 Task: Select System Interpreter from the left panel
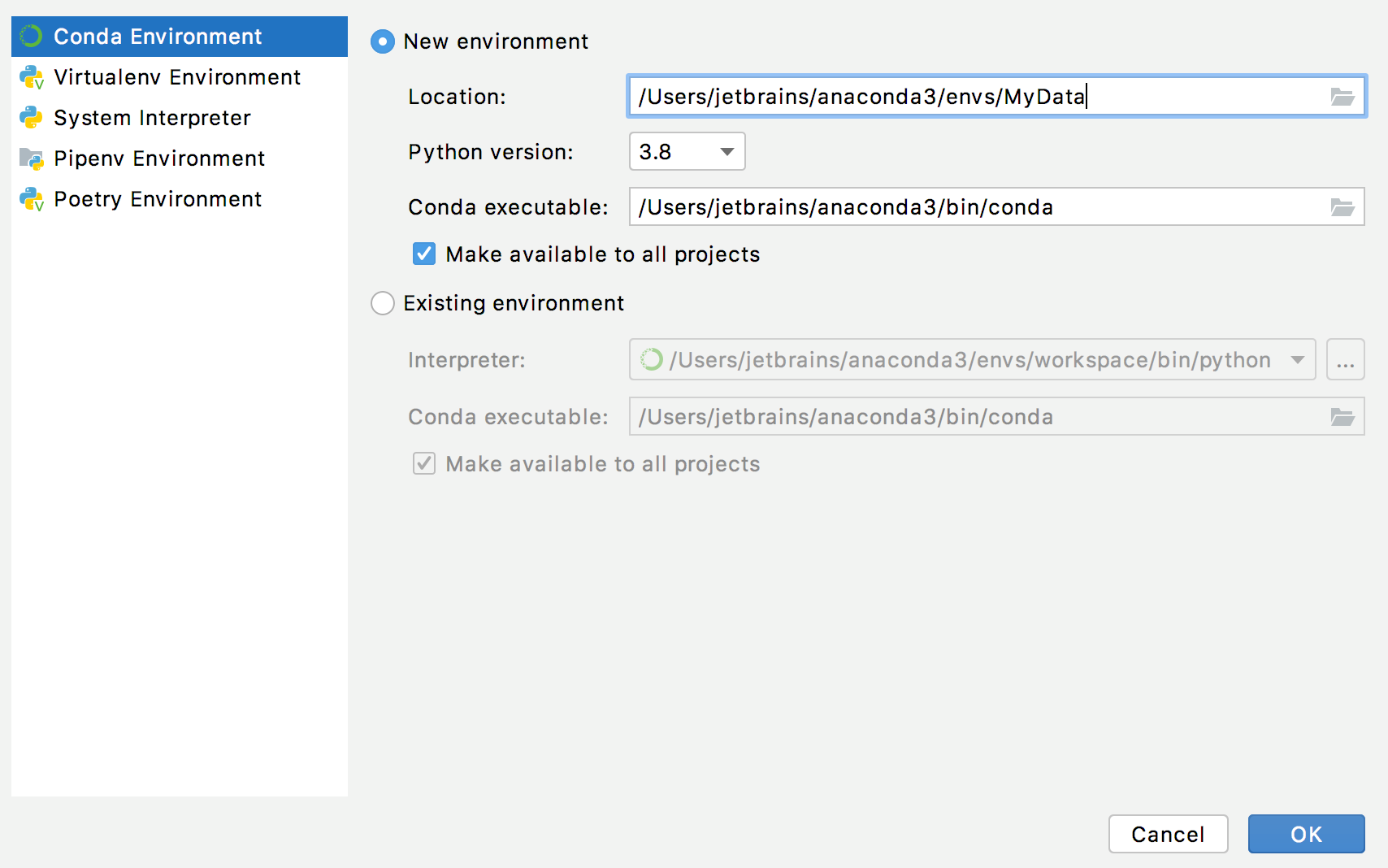tap(151, 118)
